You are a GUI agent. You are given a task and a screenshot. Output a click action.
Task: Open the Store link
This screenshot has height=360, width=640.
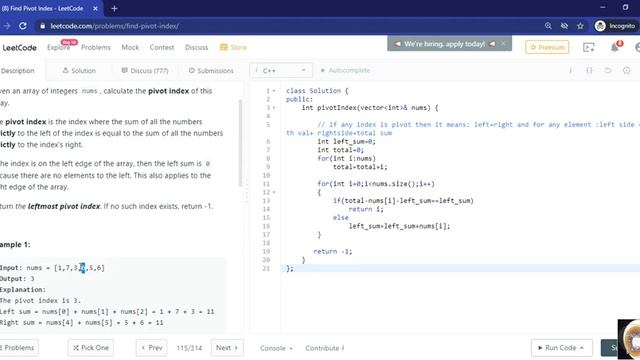(233, 47)
